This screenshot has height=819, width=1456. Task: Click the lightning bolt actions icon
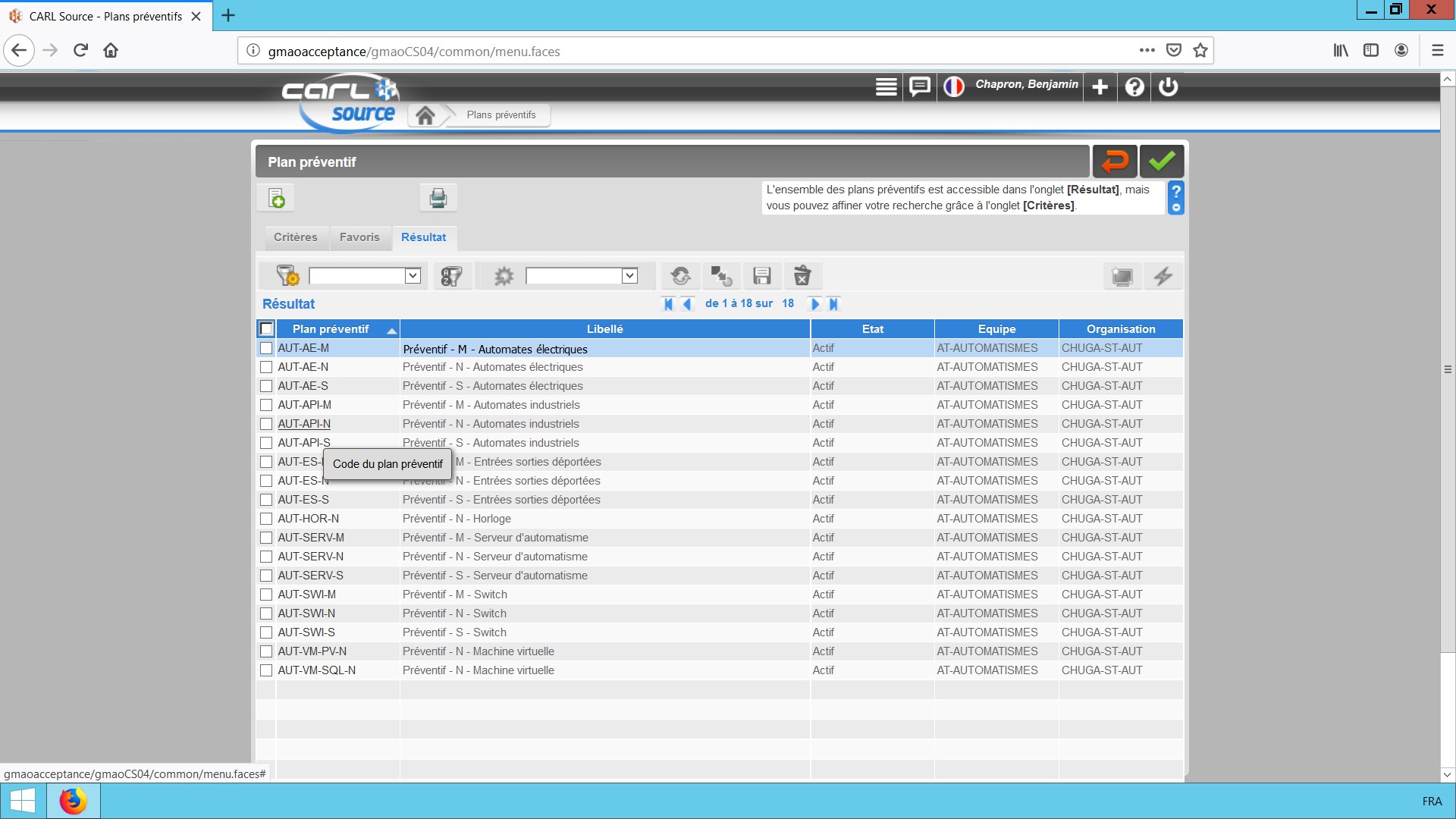pyautogui.click(x=1163, y=276)
